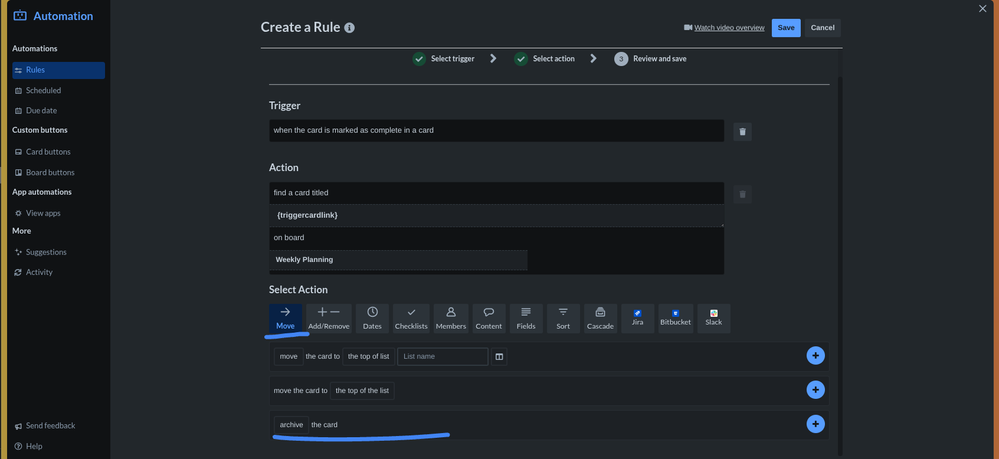Go to Review and save step
The width and height of the screenshot is (999, 459).
[650, 59]
